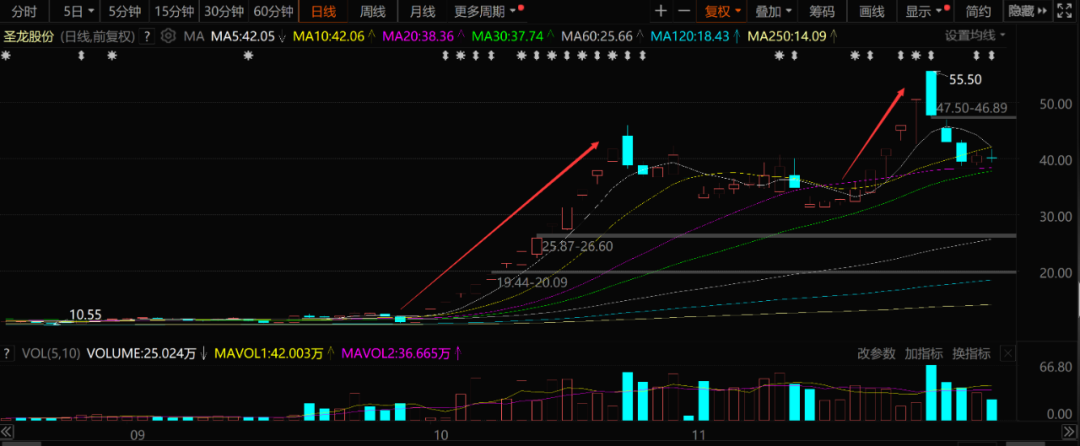Click the stock name 圣龙股份
Image resolution: width=1080 pixels, height=446 pixels.
[30, 36]
